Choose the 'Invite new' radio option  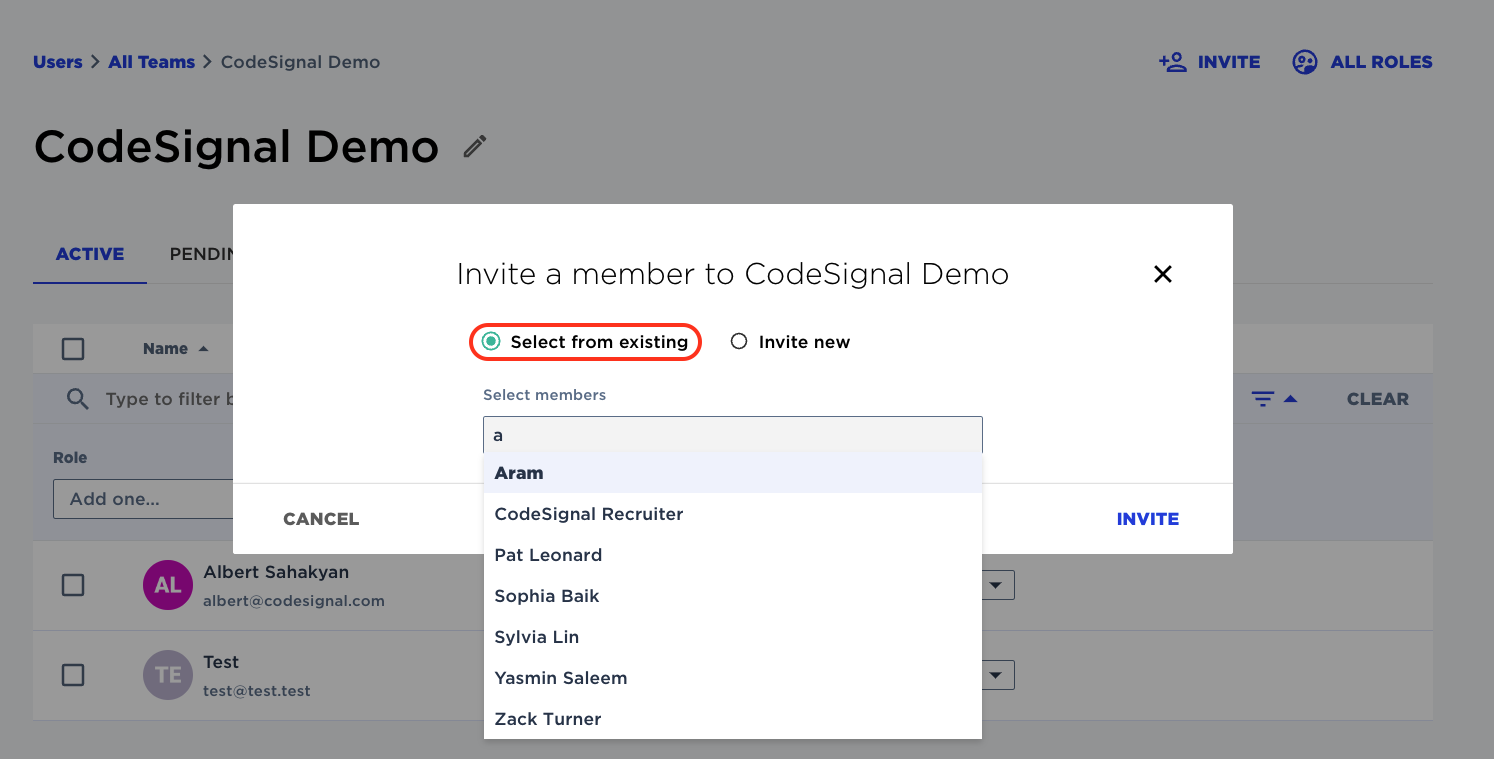click(x=739, y=342)
